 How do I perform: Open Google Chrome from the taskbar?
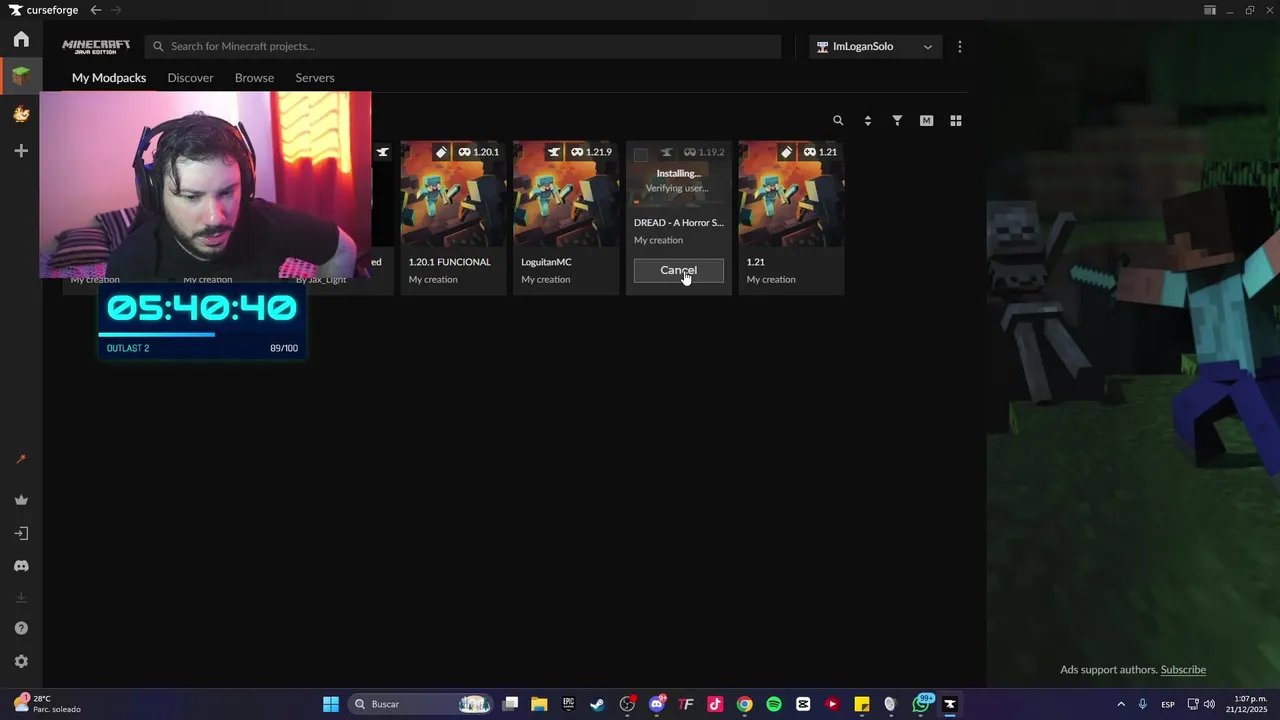click(744, 704)
